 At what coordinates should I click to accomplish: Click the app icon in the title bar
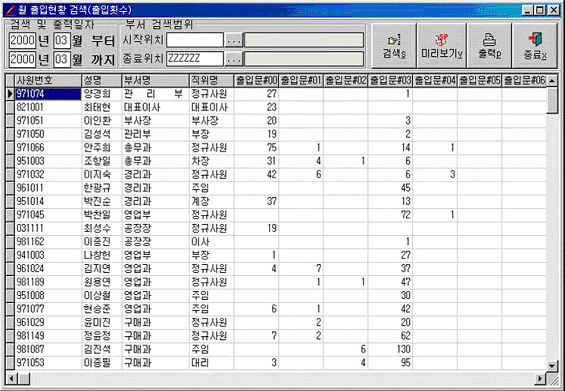tap(10, 10)
